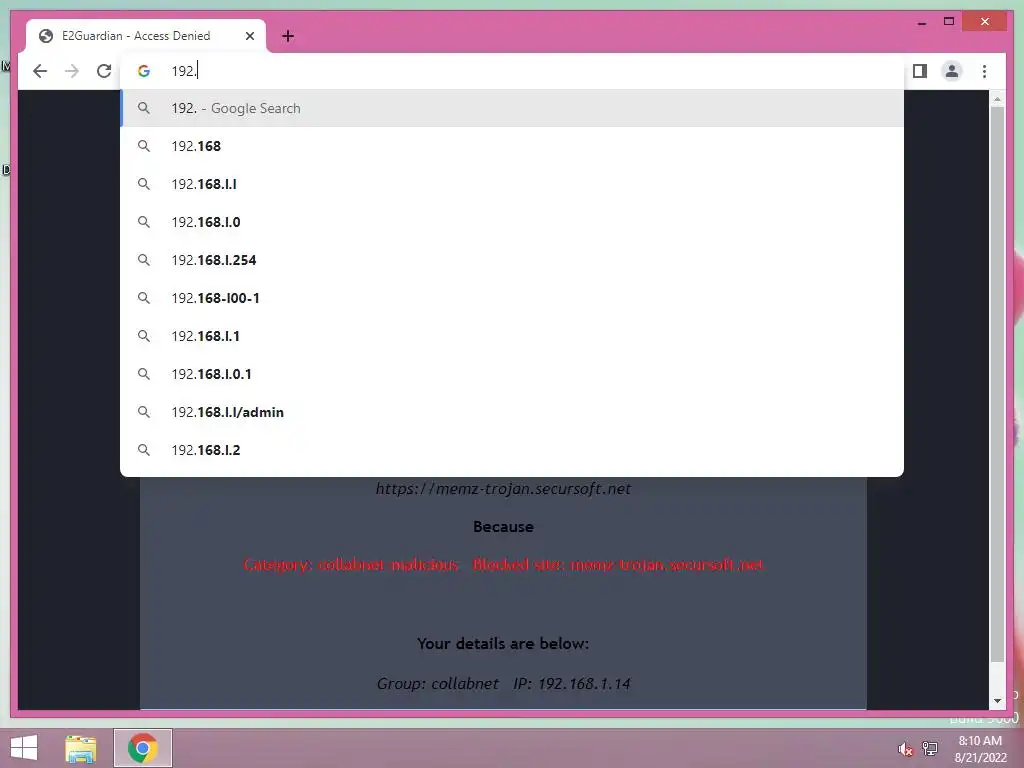1024x768 pixels.
Task: Click the Group: collabnet IP: 192.168.1.14 line
Action: [504, 684]
